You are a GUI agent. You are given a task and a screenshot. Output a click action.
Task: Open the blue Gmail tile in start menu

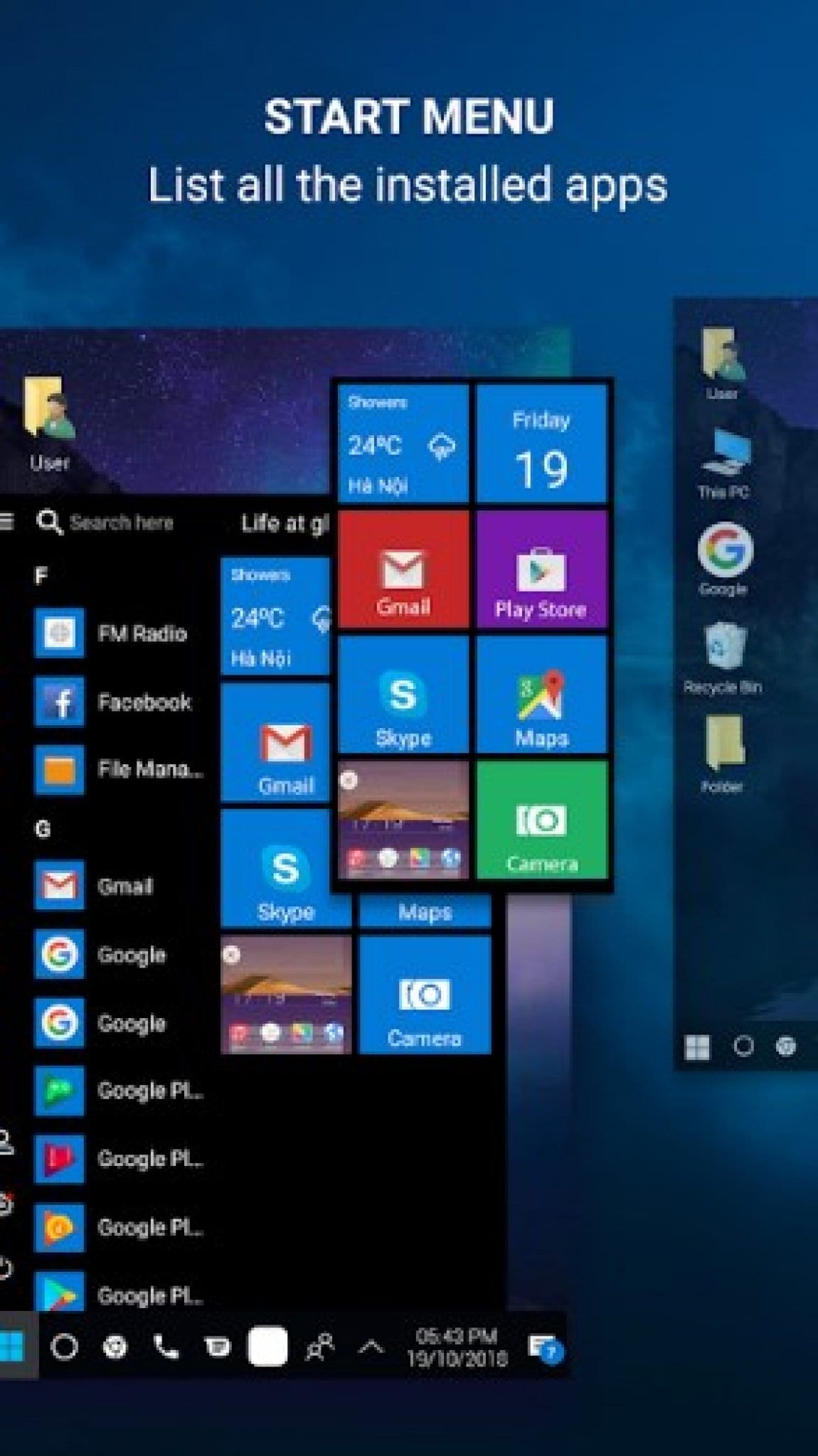pos(276,743)
